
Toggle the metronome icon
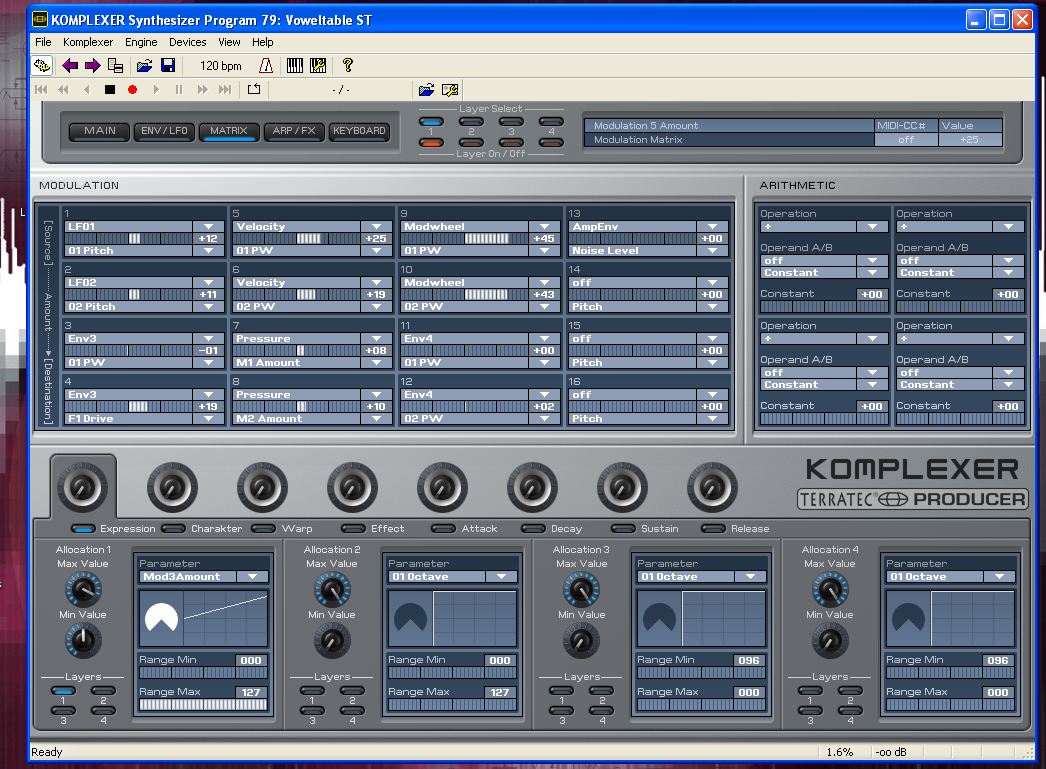click(x=266, y=65)
